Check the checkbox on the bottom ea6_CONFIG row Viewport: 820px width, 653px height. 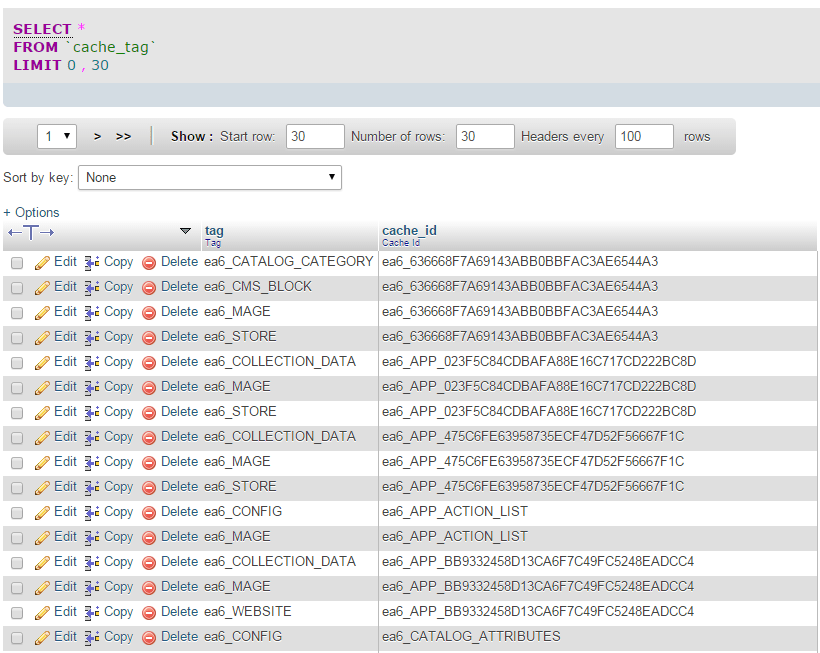click(16, 636)
